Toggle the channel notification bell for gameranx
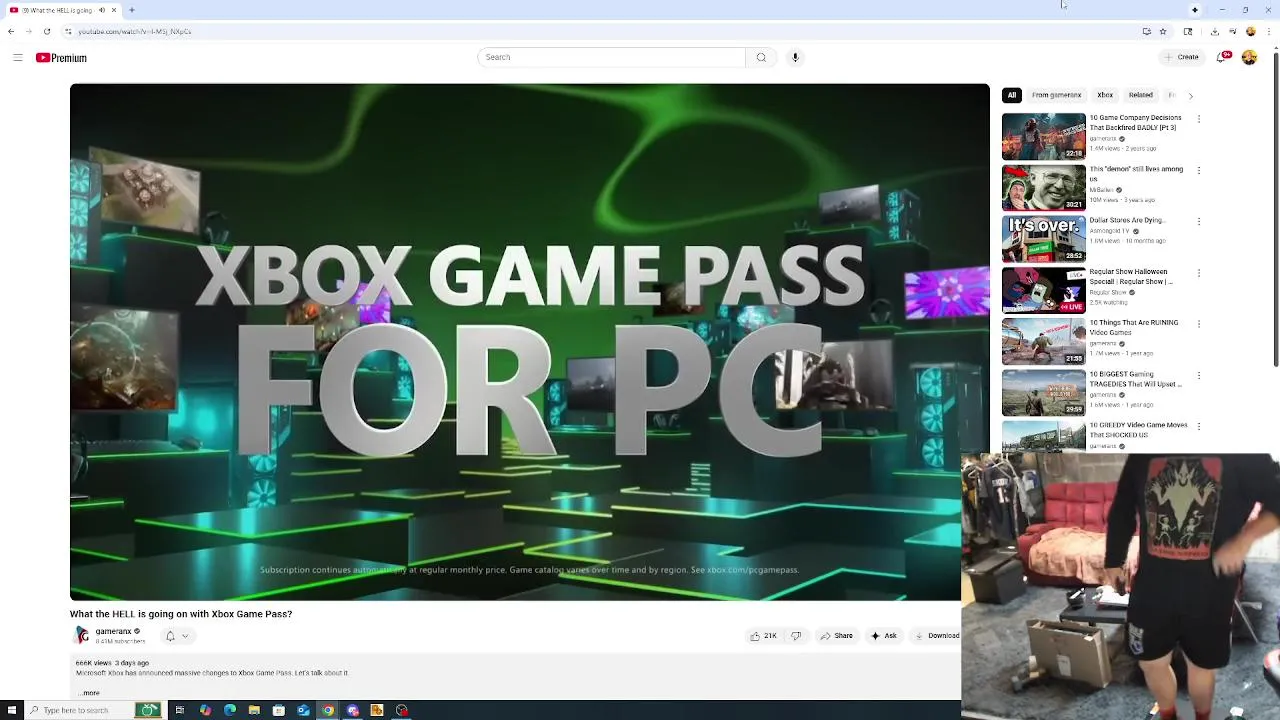1280x720 pixels. [x=170, y=636]
